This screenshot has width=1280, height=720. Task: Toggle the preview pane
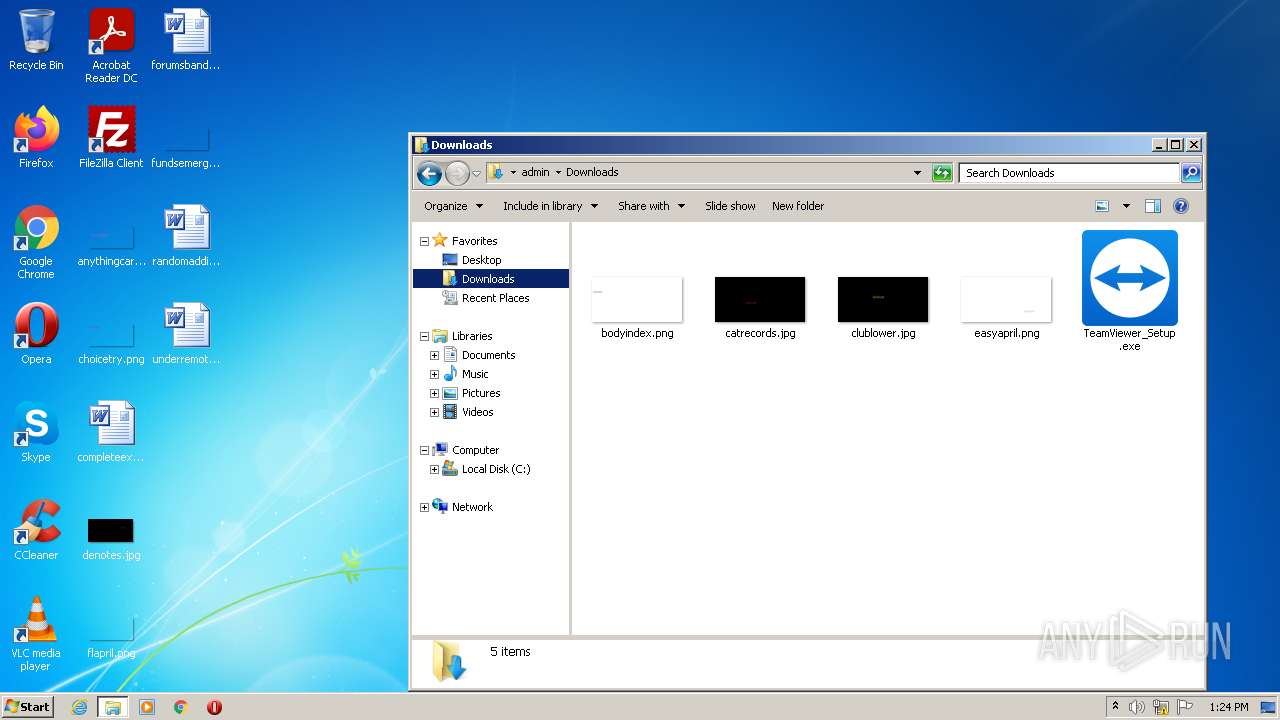1152,206
